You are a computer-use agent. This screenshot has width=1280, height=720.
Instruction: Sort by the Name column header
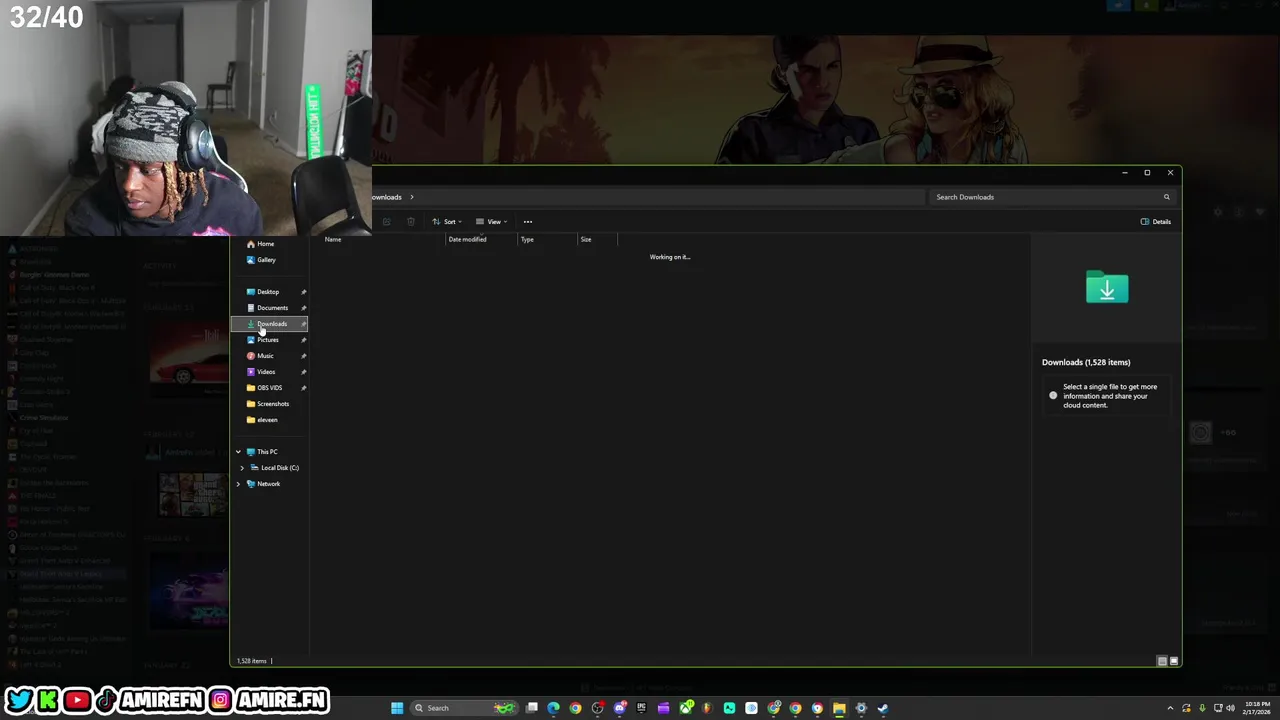333,240
